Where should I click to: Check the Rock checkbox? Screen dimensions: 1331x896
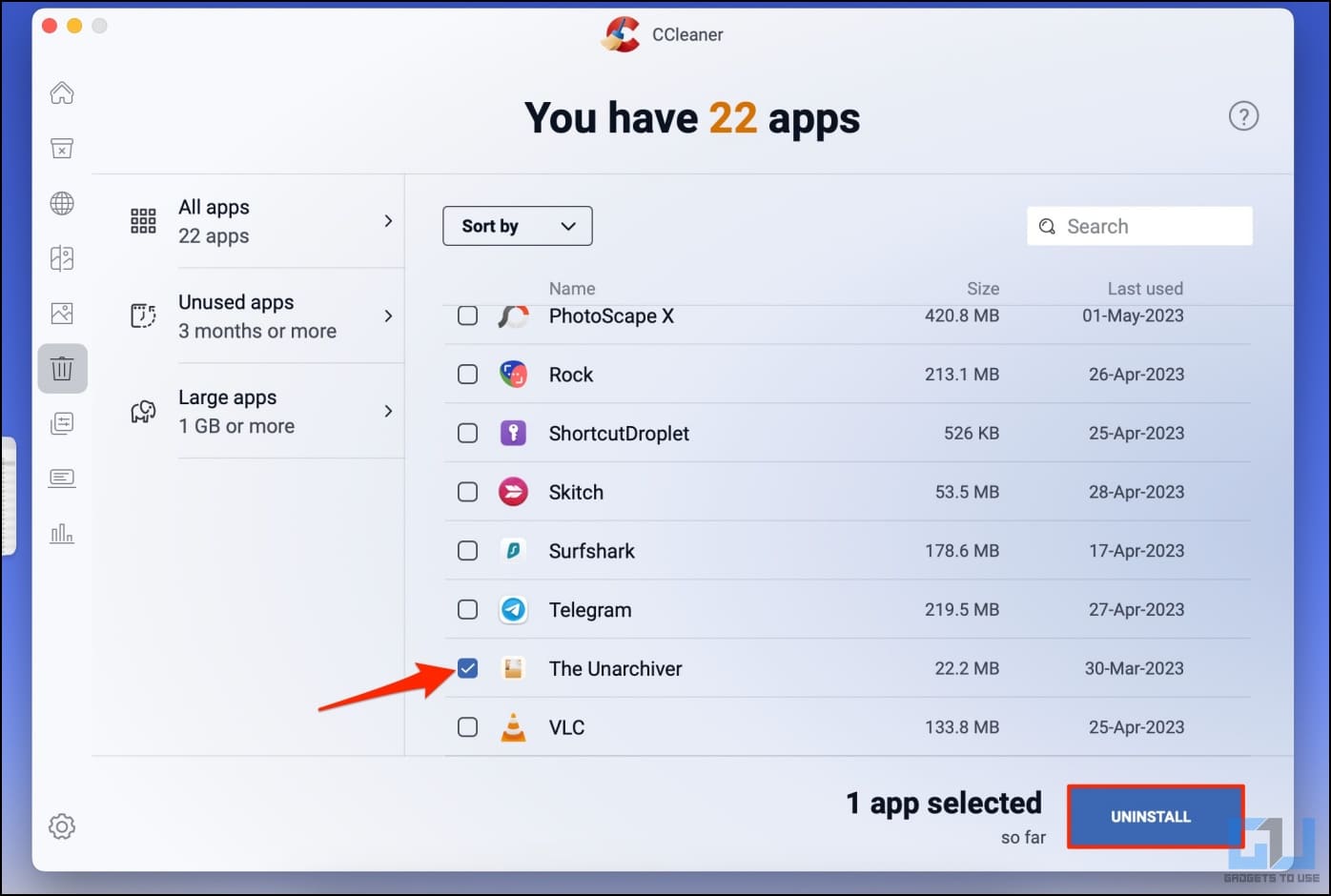tap(467, 374)
